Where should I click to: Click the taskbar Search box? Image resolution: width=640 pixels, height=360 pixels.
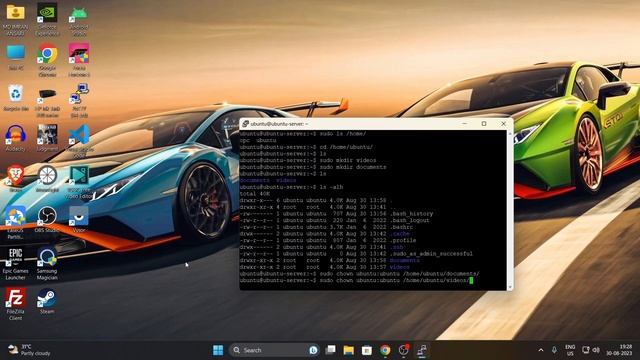click(274, 350)
